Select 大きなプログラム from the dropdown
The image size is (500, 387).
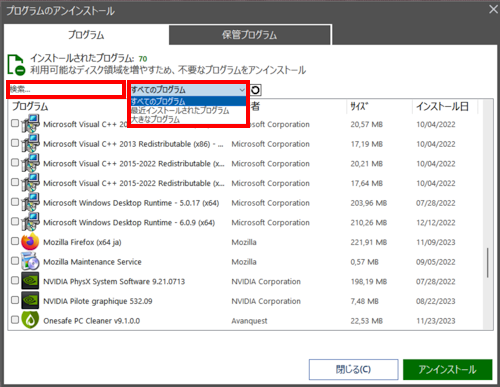[x=188, y=119]
